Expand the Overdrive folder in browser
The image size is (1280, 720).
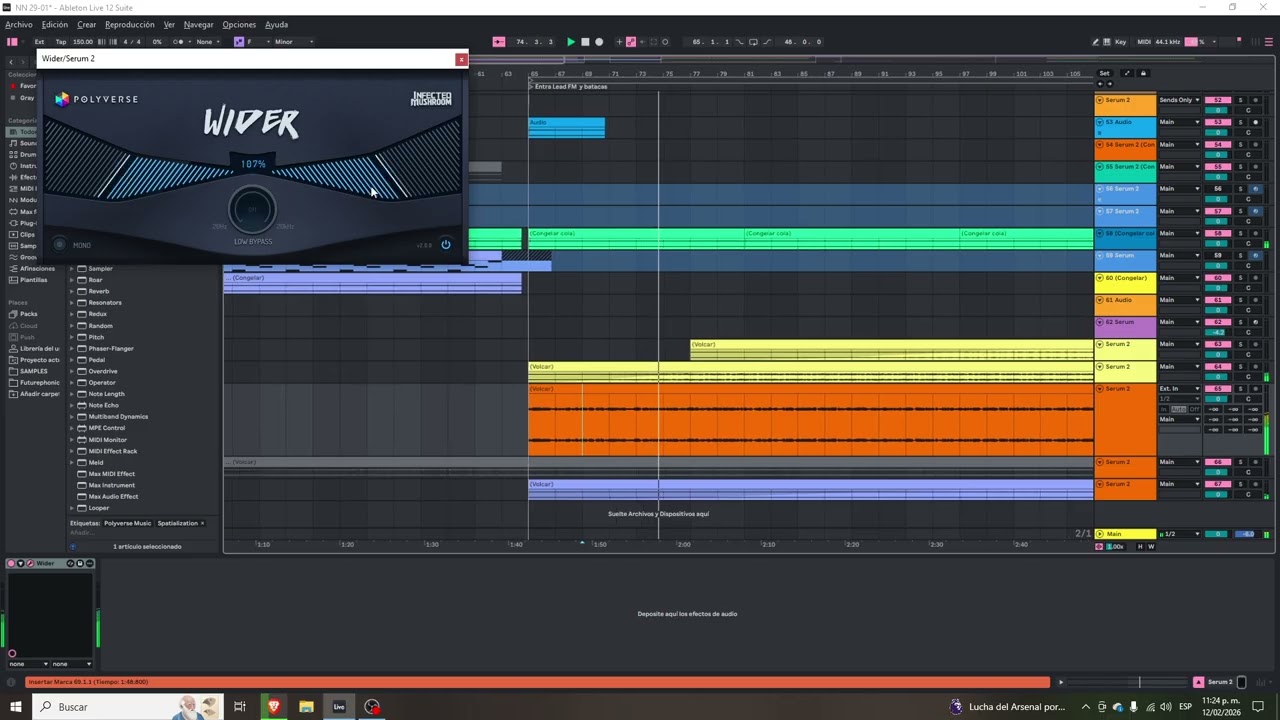click(x=72, y=371)
